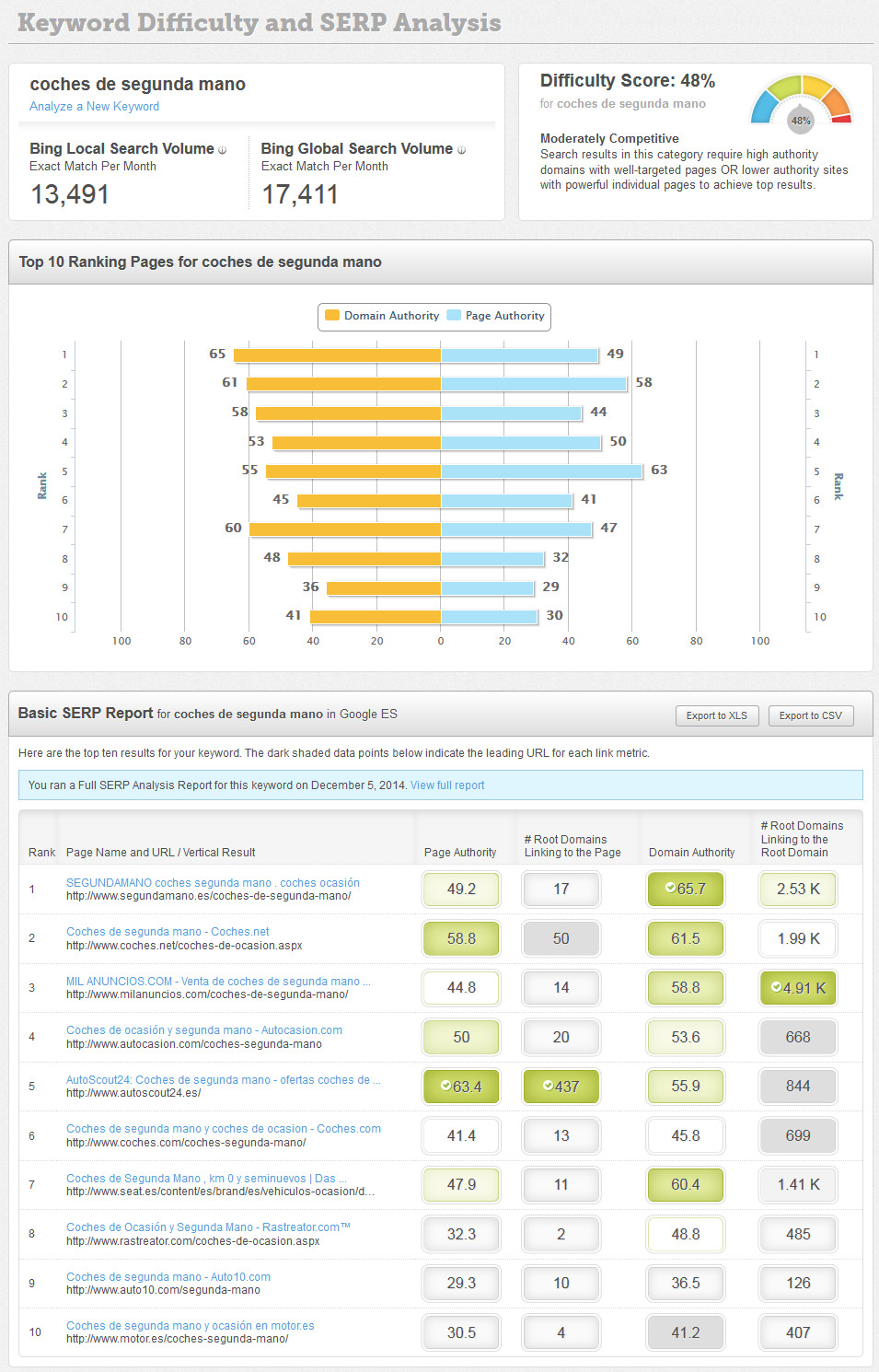
Task: Open the AutoScout24 search result title
Action: [x=223, y=1079]
